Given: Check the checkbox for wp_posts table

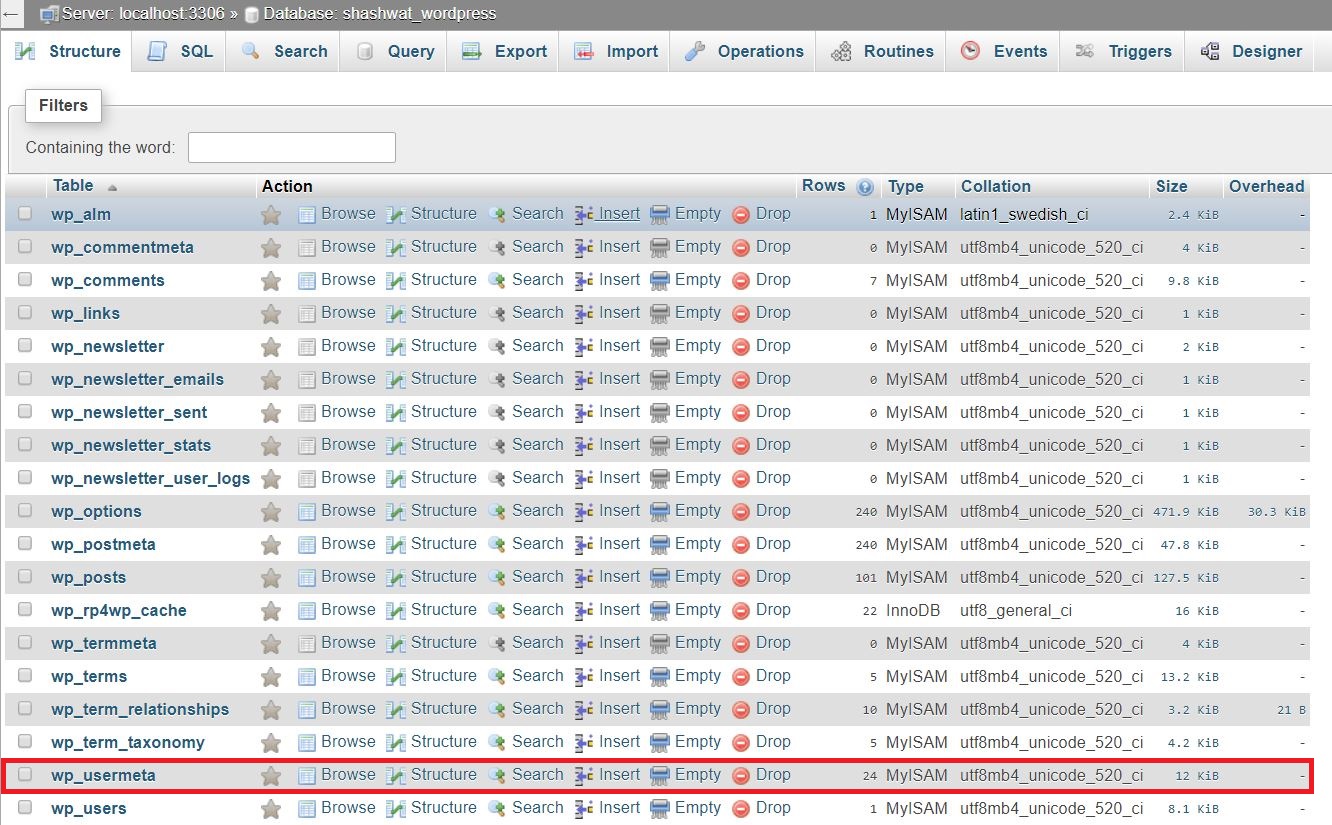Looking at the screenshot, I should coord(24,577).
